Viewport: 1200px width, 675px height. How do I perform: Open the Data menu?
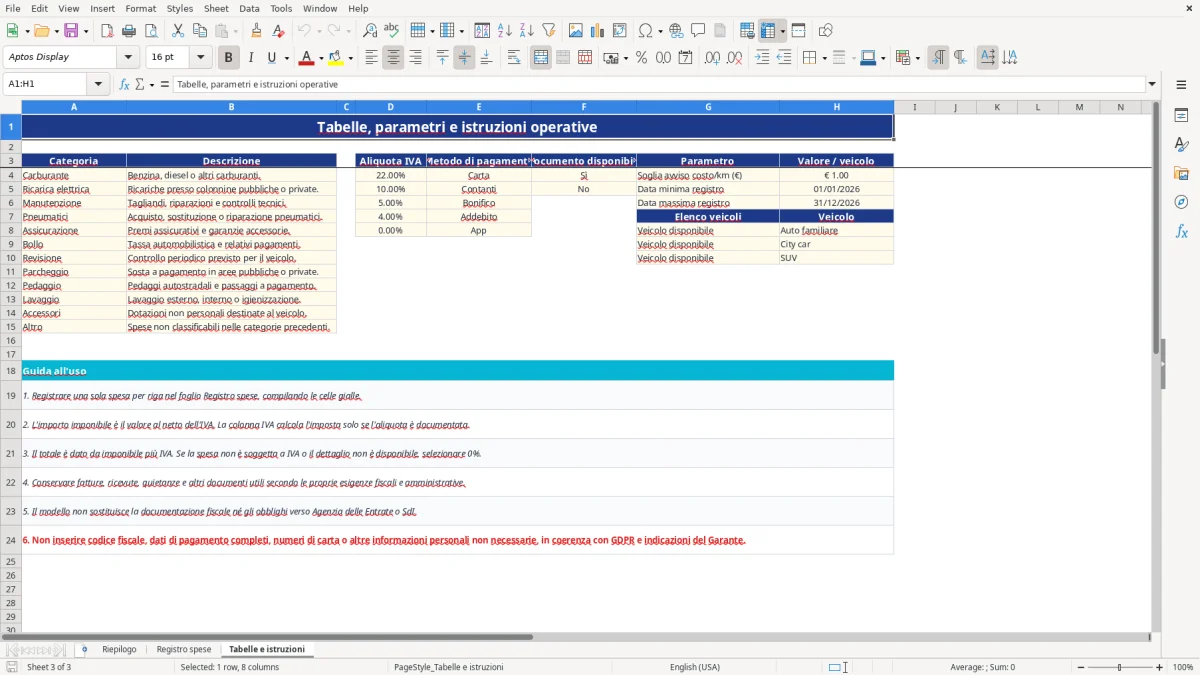tap(249, 8)
